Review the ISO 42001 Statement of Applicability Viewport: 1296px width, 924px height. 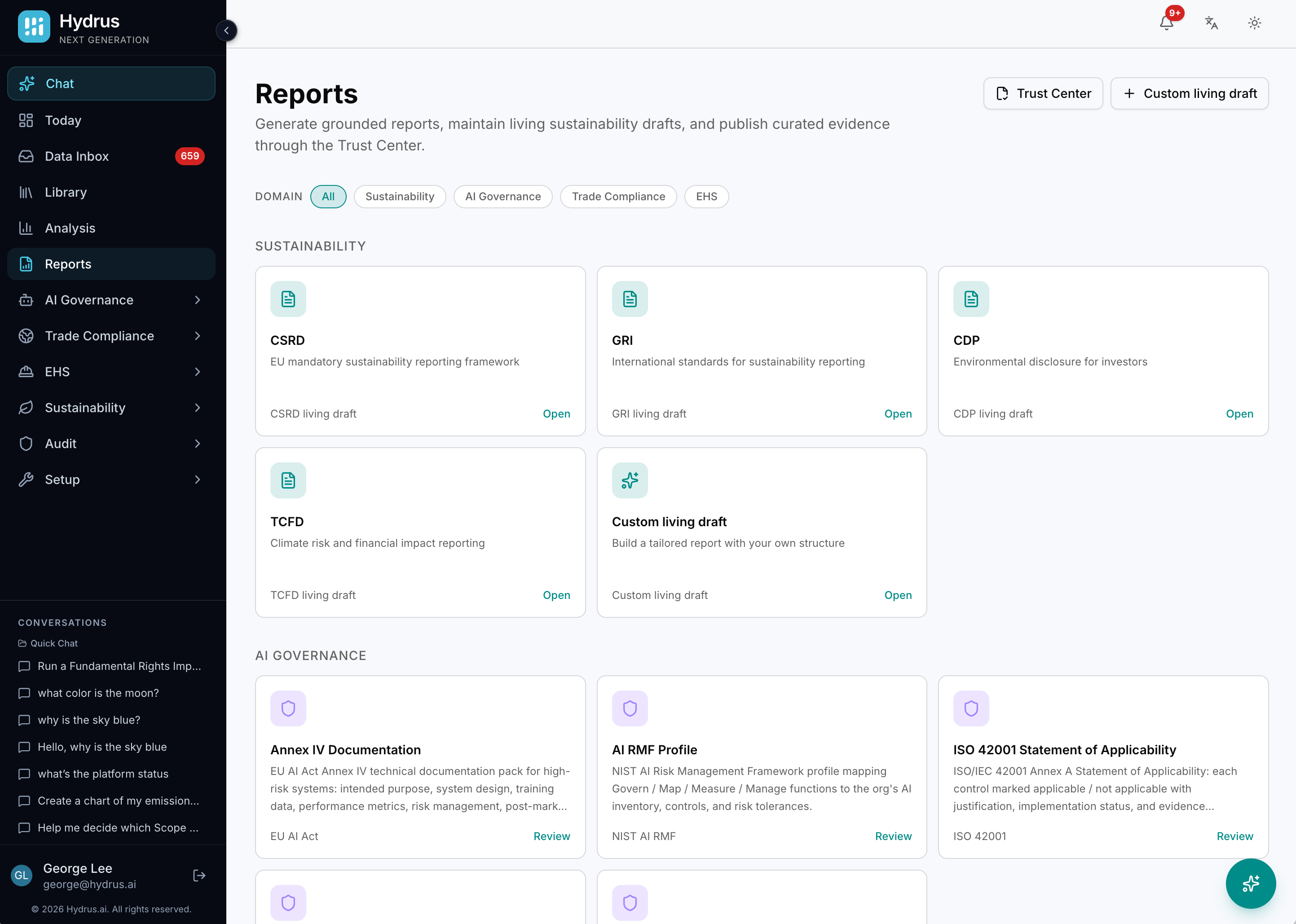[x=1234, y=836]
